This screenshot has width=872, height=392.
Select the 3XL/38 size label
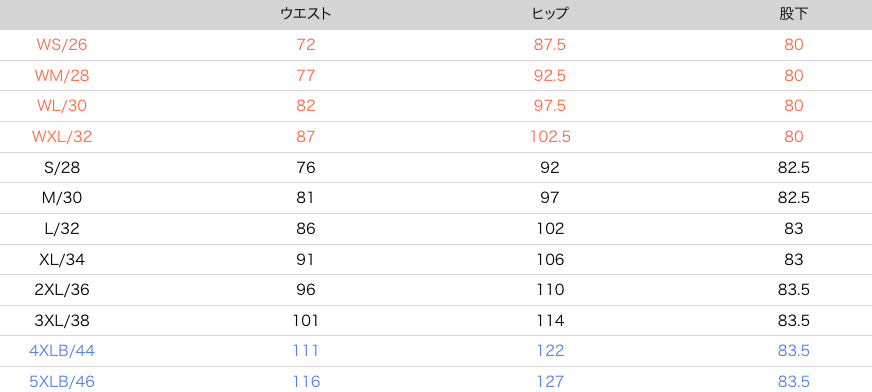(x=62, y=320)
